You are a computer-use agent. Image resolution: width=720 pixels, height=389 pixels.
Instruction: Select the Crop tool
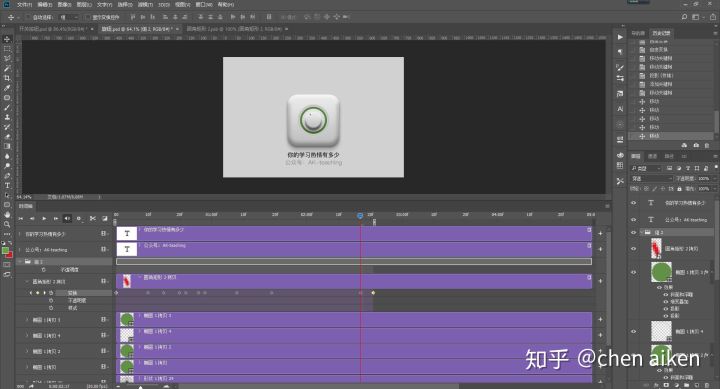7,78
